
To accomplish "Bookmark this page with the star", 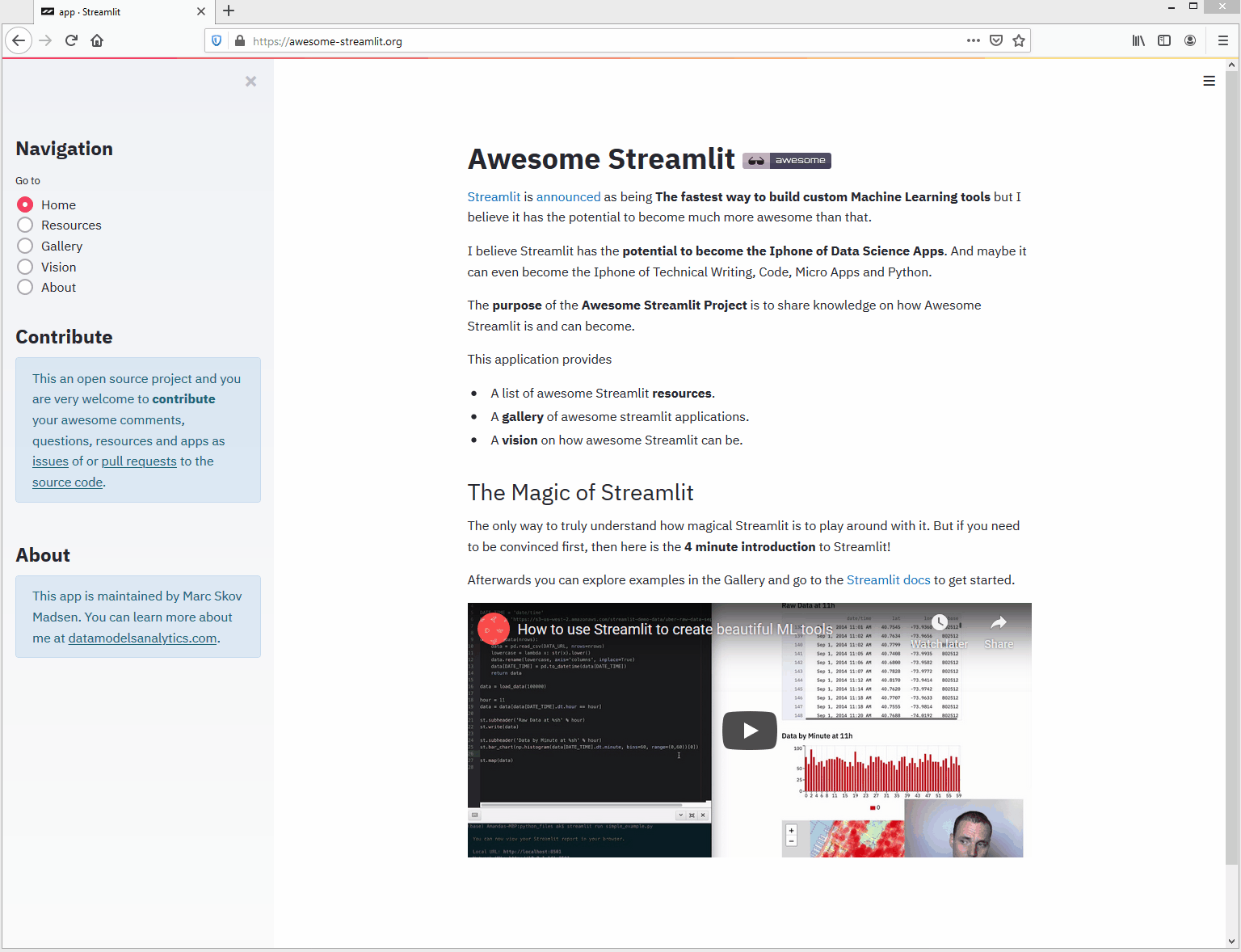I will [1019, 40].
